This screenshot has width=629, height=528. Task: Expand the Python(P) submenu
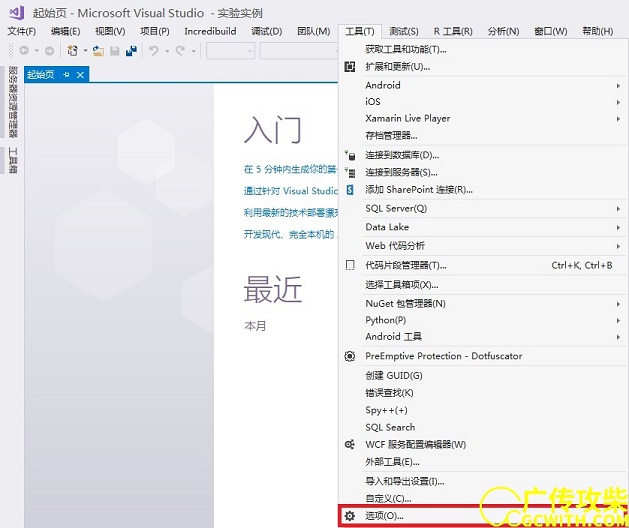pos(618,321)
